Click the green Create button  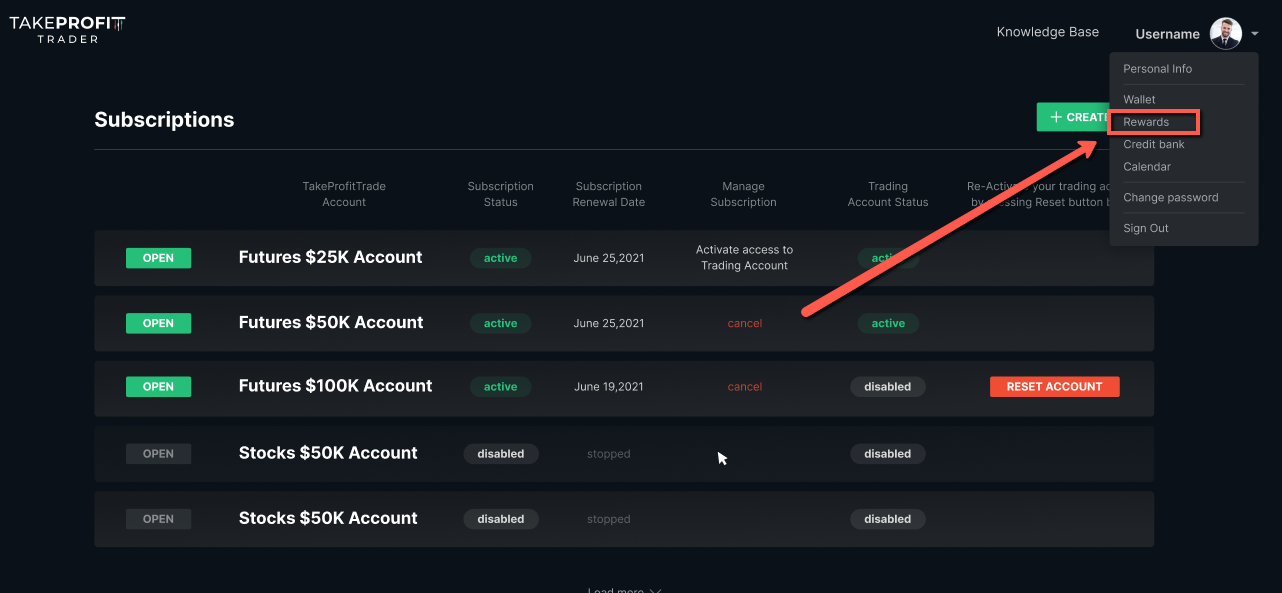(x=1073, y=117)
